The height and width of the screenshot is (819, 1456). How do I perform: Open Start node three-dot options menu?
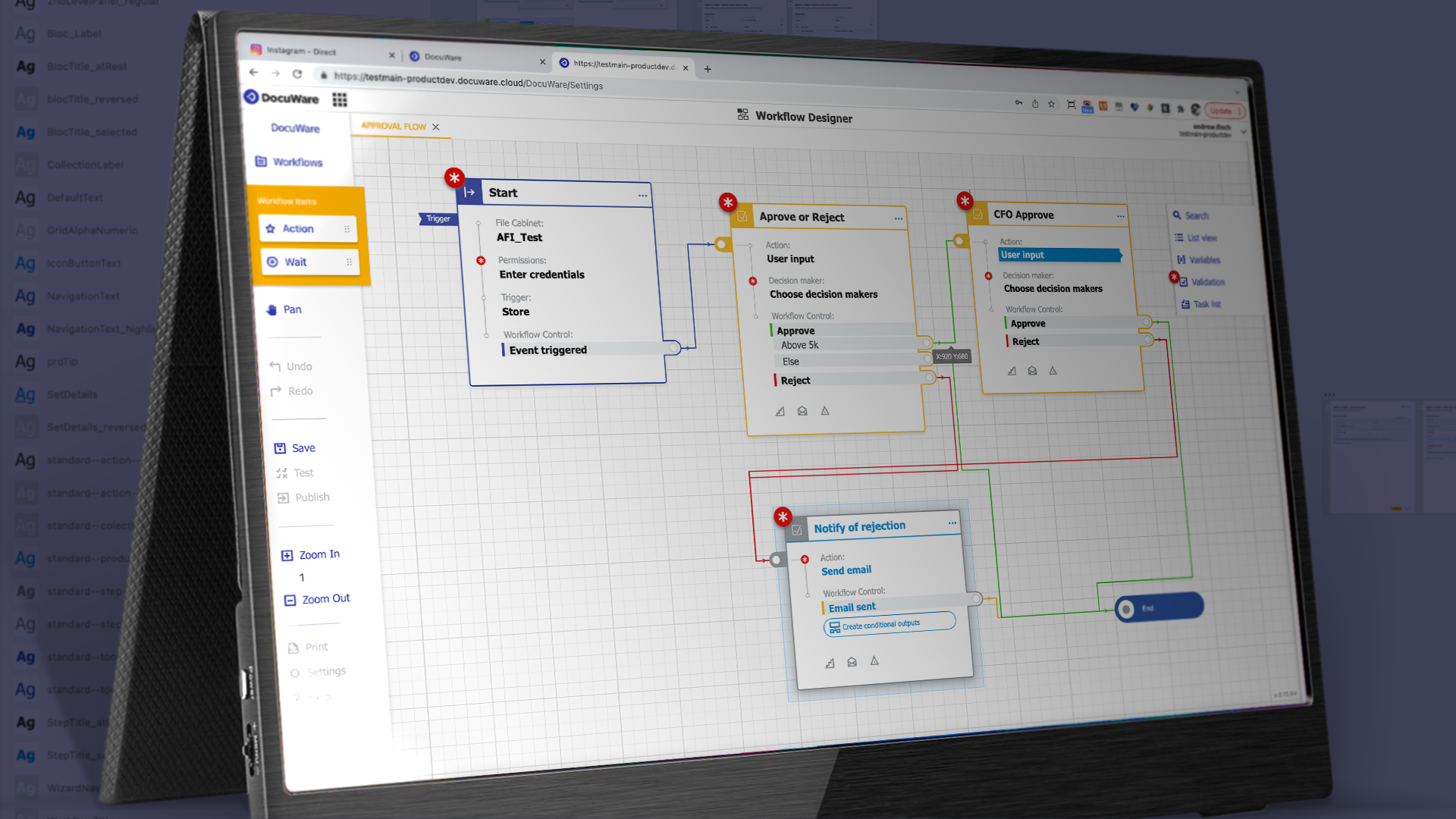642,196
